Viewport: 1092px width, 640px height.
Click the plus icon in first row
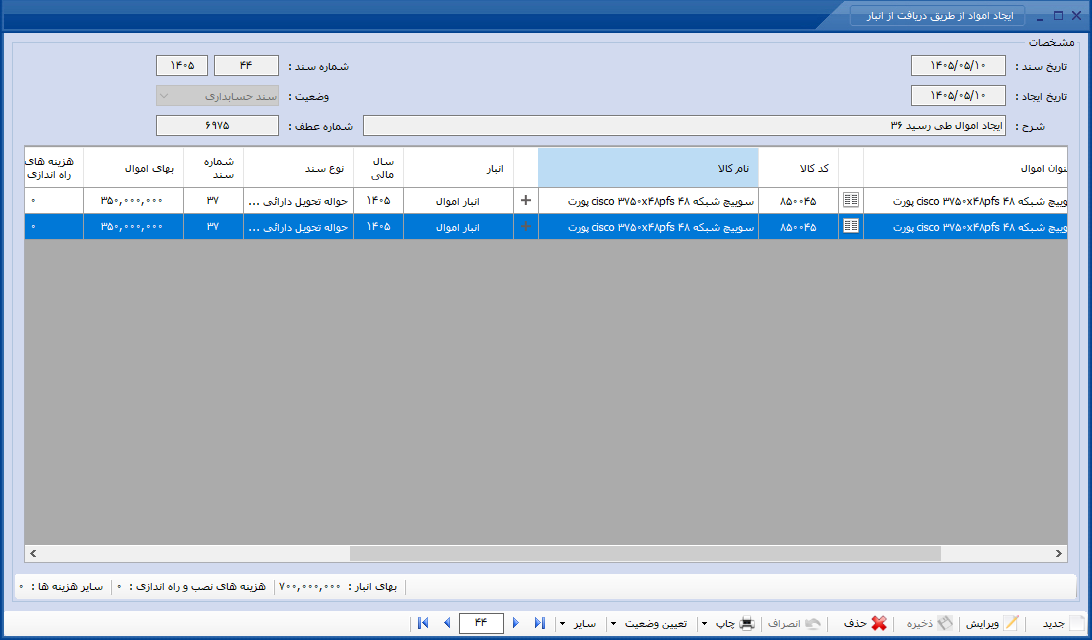tap(526, 201)
